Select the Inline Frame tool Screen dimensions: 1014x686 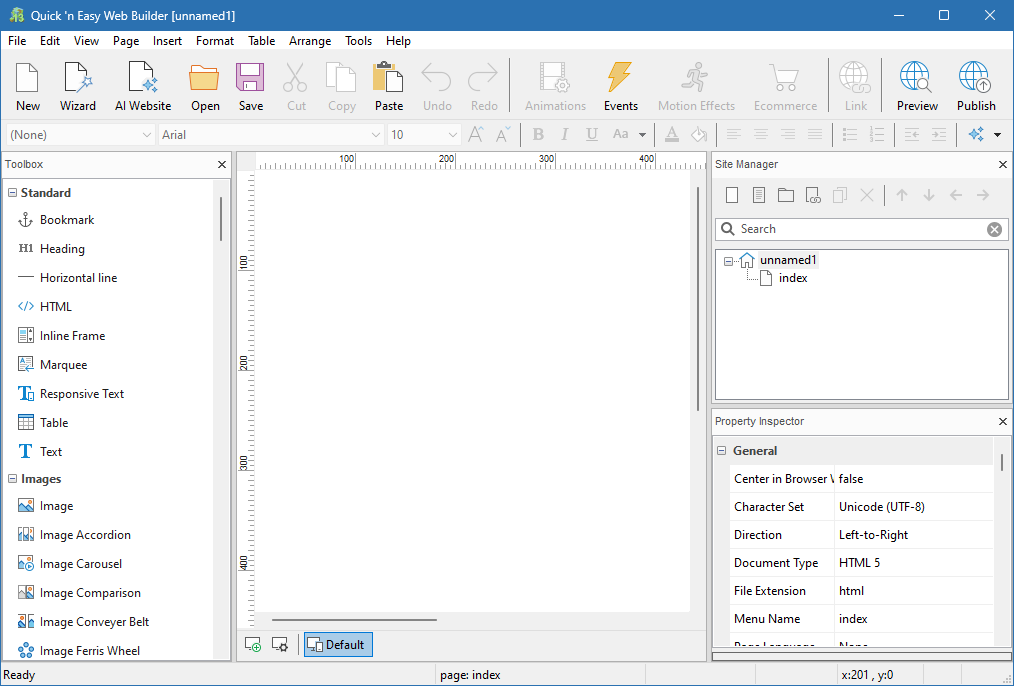61,336
